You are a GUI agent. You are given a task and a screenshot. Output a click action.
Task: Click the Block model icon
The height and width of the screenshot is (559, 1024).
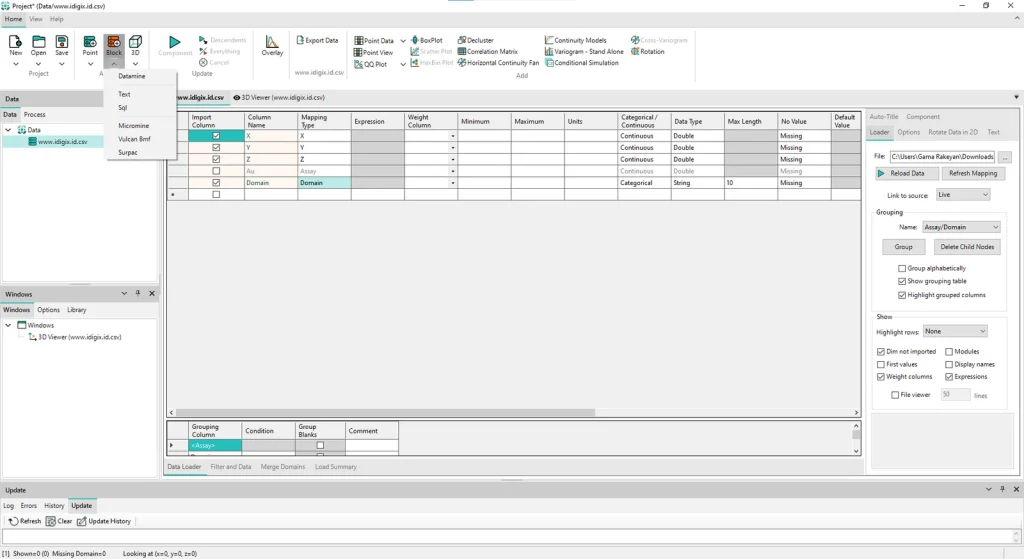click(x=114, y=42)
